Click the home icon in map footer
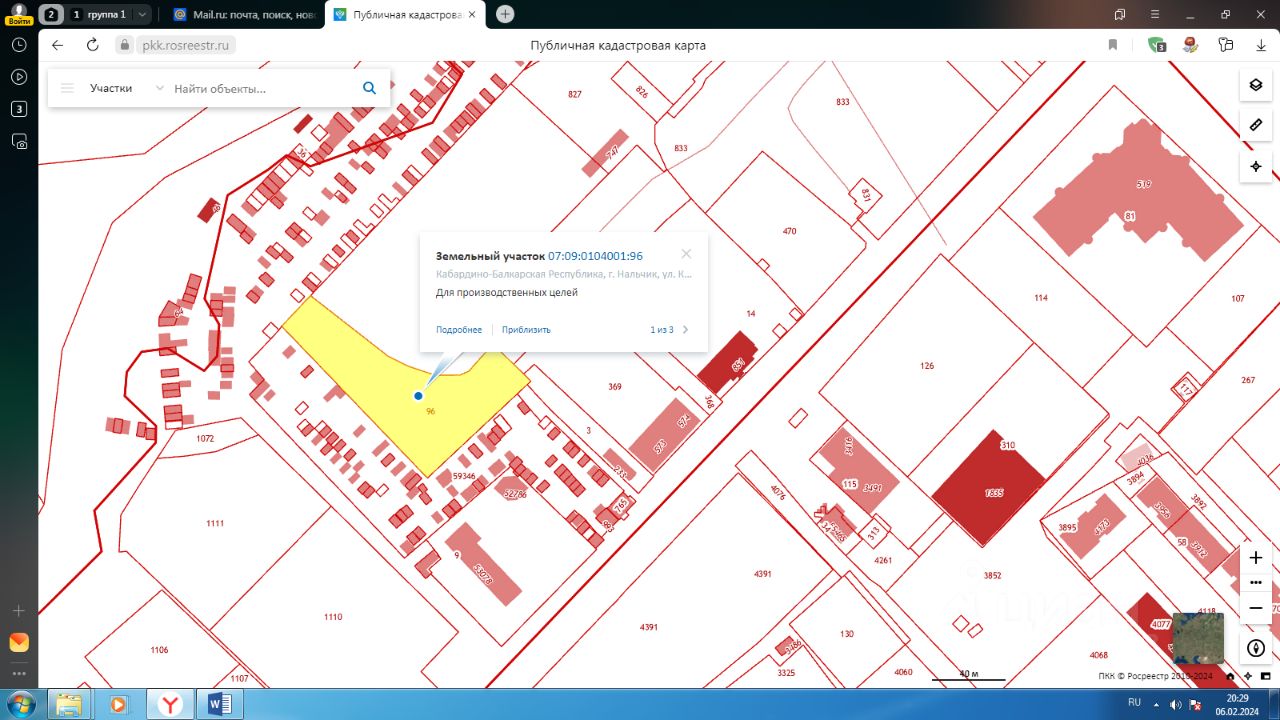 (x=1230, y=676)
